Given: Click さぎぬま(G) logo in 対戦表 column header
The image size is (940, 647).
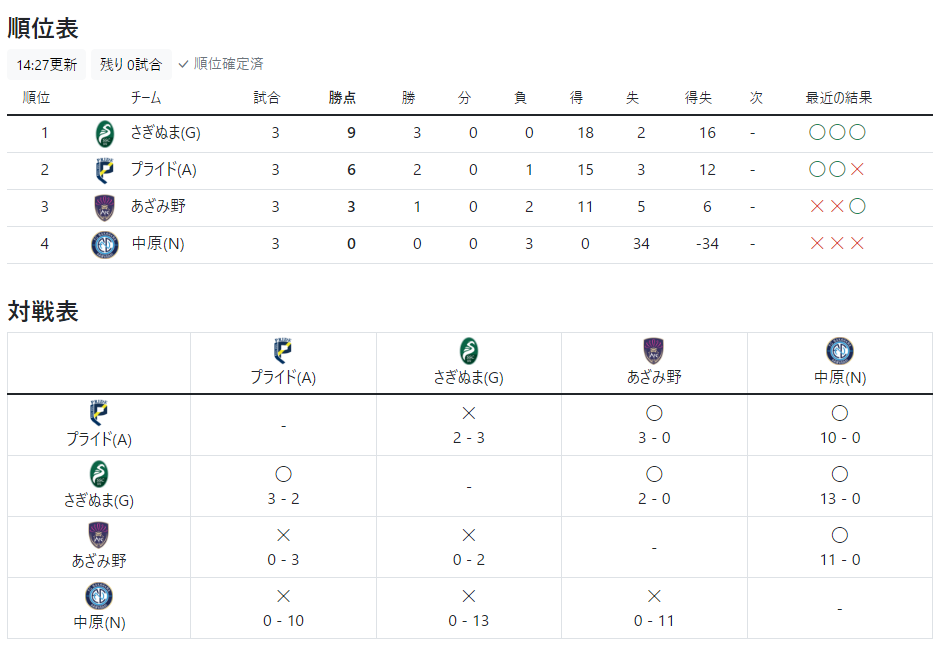Looking at the screenshot, I should point(468,351).
